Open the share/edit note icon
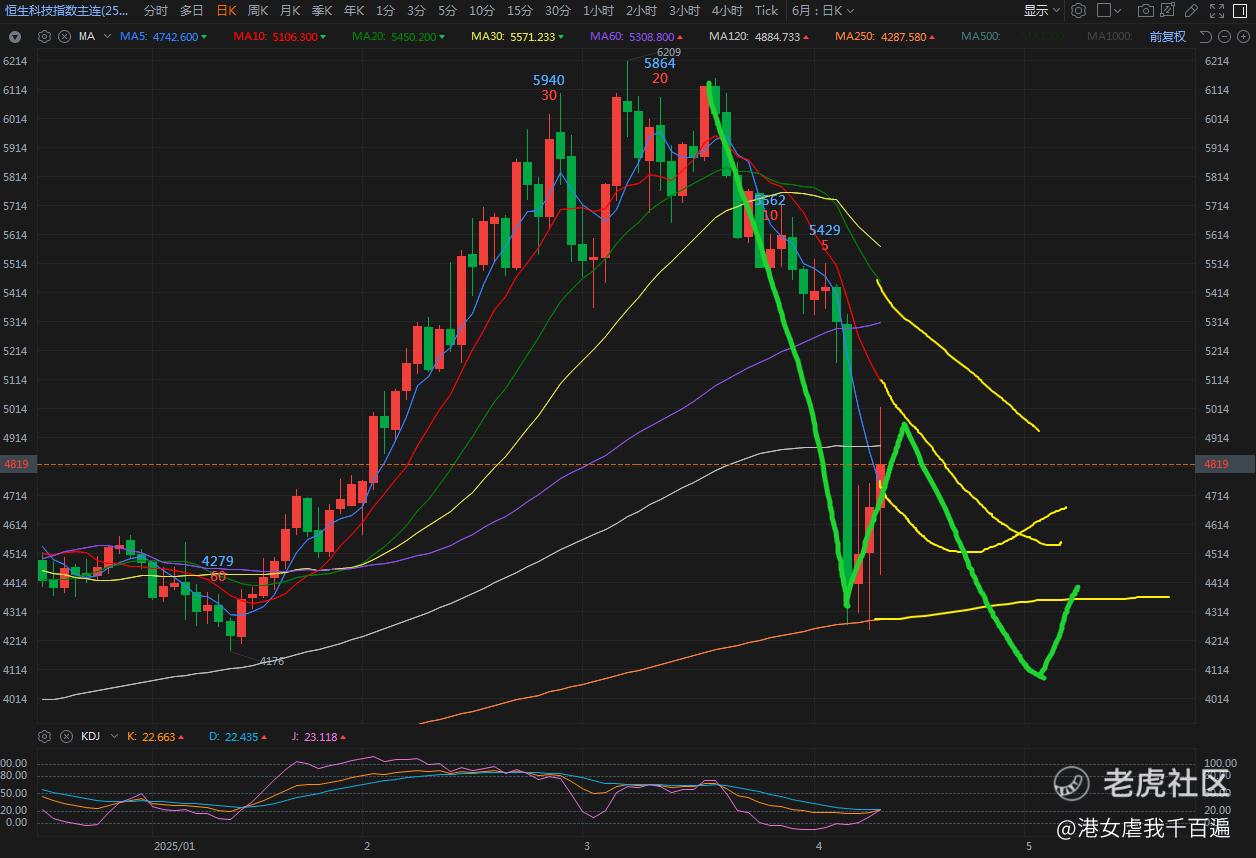1256x858 pixels. (1167, 11)
